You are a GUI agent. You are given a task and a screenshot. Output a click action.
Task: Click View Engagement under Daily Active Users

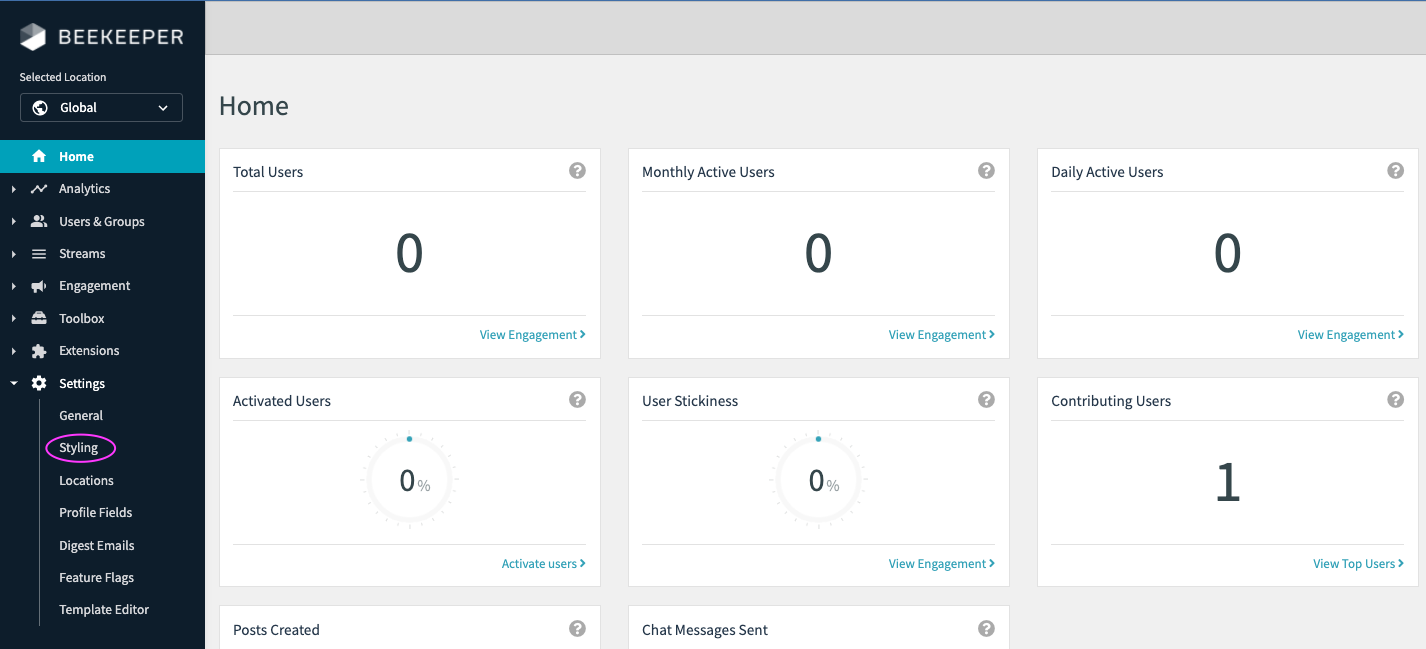pyautogui.click(x=1350, y=335)
